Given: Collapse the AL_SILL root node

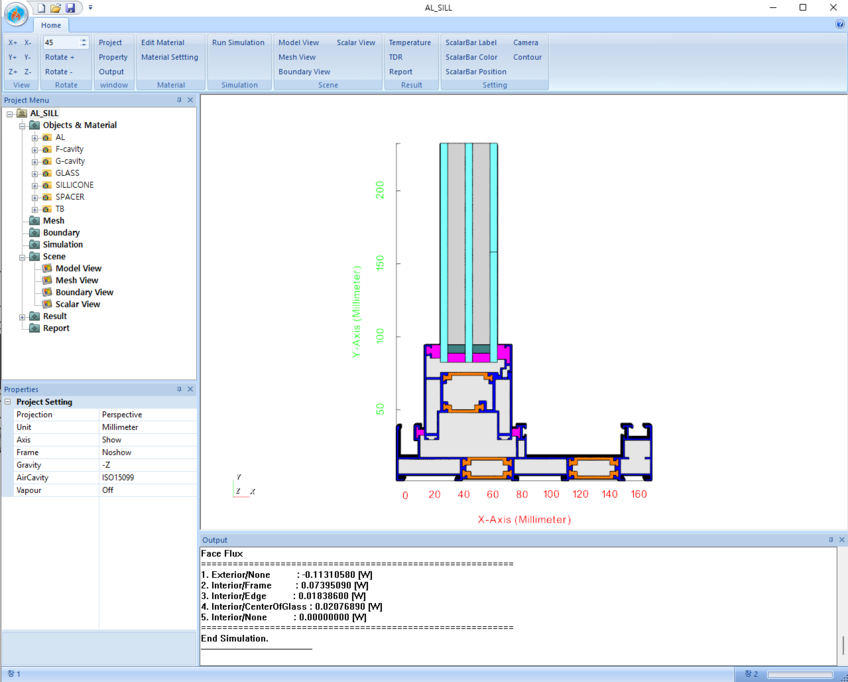Looking at the screenshot, I should (x=9, y=114).
